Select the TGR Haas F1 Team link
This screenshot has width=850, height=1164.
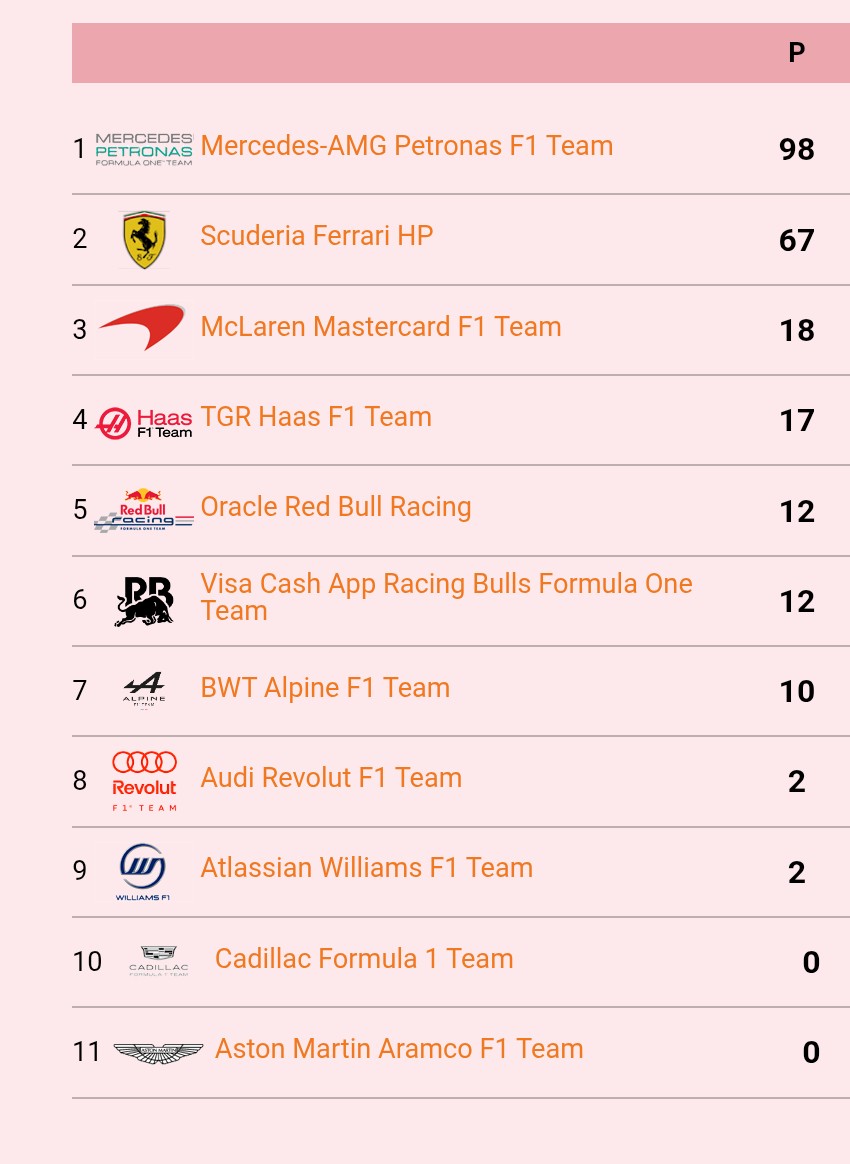tap(316, 417)
